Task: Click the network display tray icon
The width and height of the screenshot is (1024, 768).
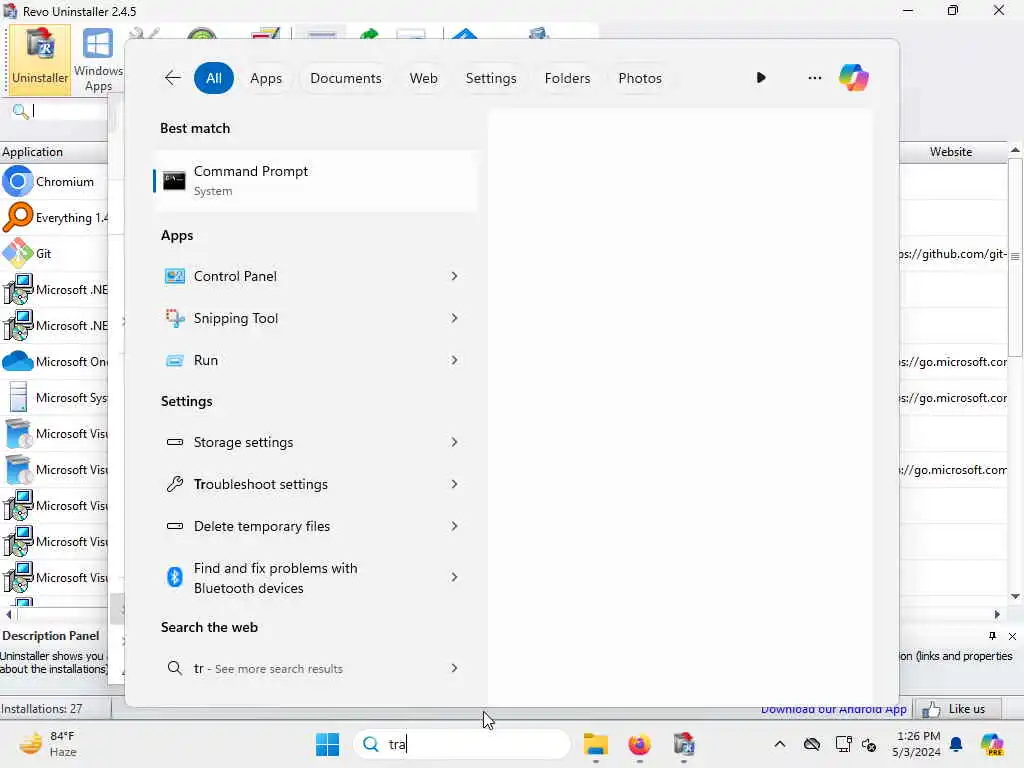Action: tap(843, 744)
